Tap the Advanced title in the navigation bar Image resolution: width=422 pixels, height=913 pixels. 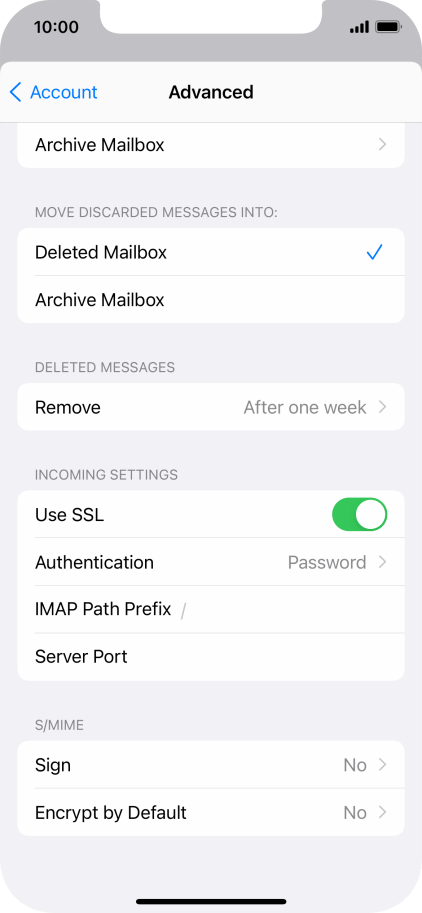(x=211, y=92)
